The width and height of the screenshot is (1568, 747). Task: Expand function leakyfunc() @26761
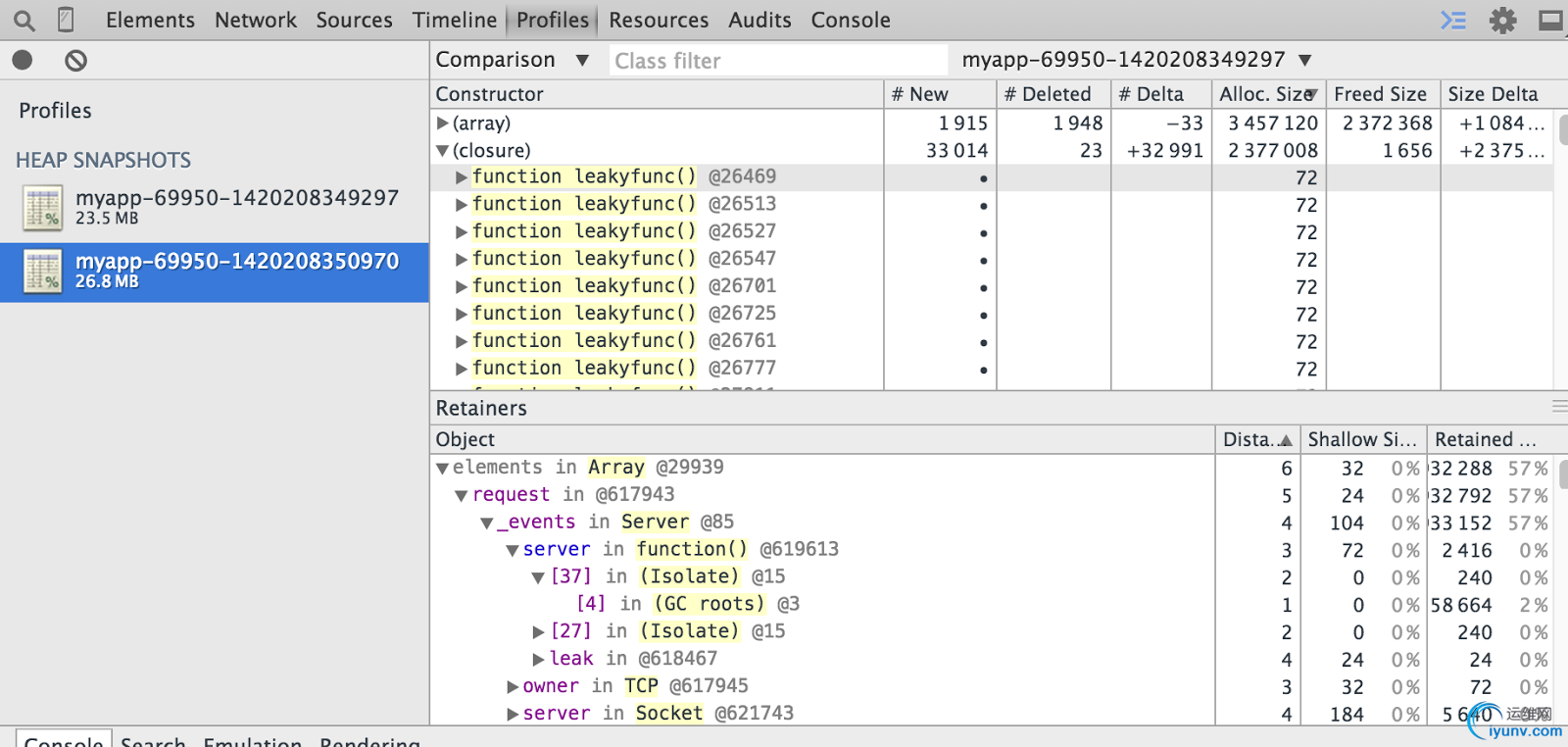462,342
